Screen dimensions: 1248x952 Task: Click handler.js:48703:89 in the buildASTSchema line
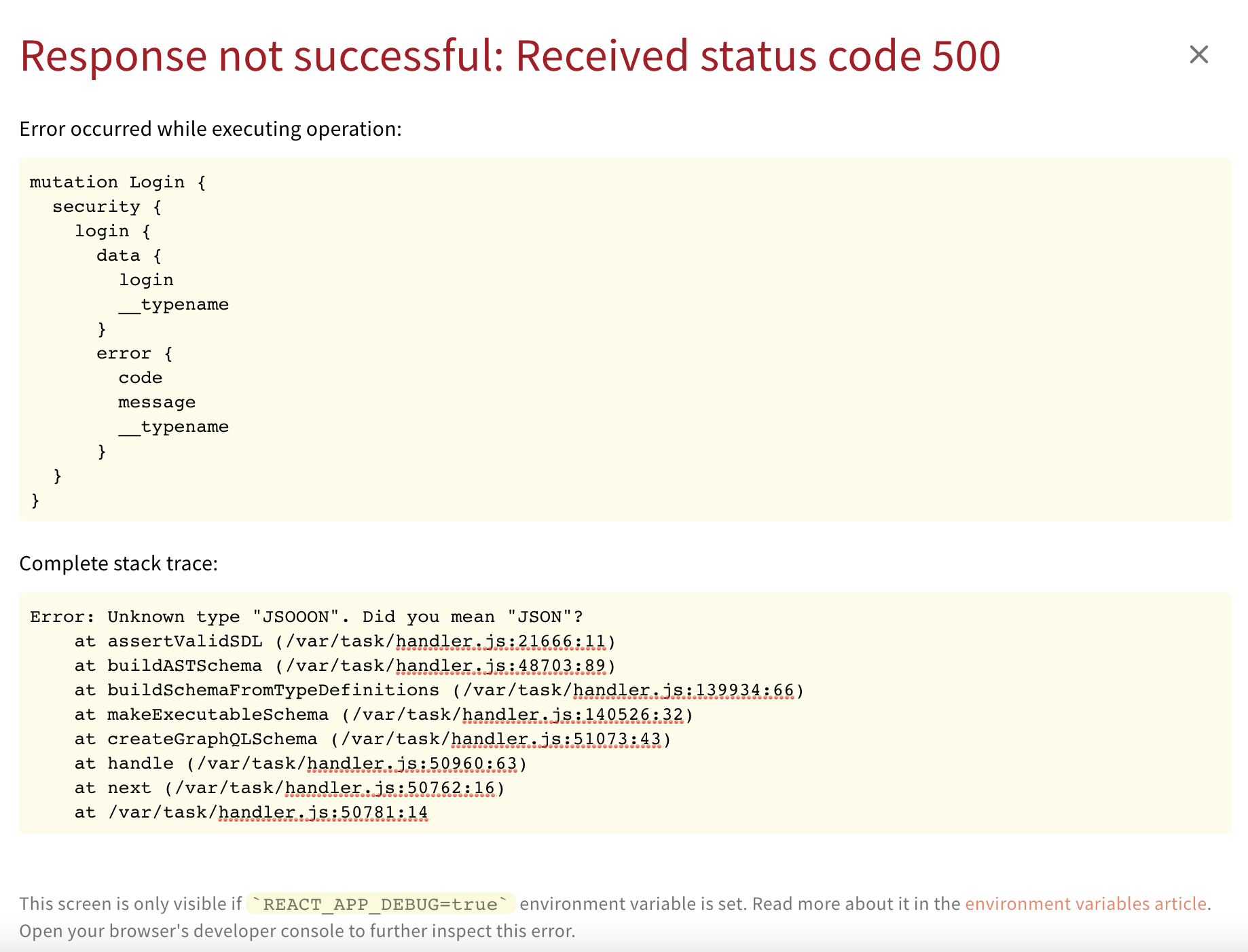(500, 665)
